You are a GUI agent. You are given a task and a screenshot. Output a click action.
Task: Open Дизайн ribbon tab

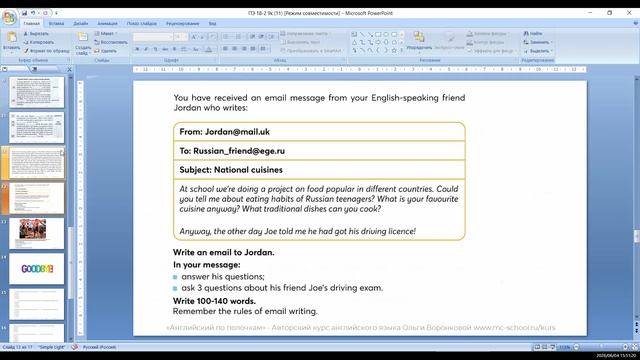point(81,24)
